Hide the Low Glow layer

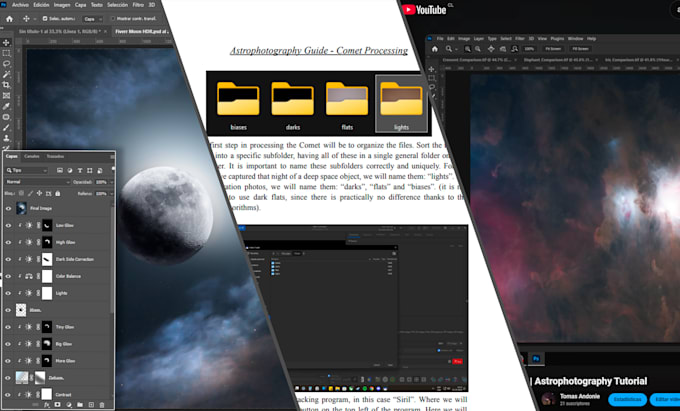[8, 225]
